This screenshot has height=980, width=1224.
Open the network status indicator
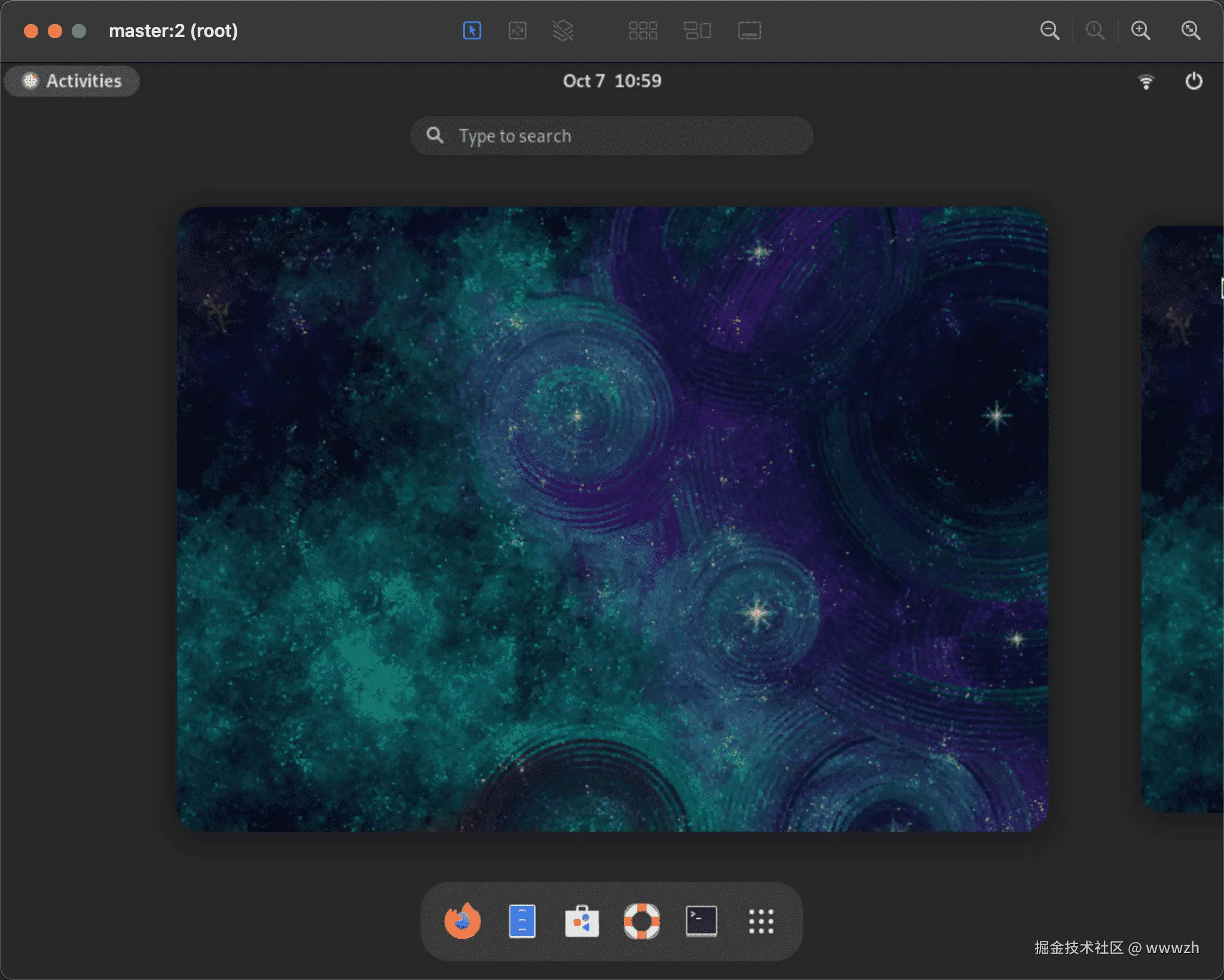click(1146, 81)
